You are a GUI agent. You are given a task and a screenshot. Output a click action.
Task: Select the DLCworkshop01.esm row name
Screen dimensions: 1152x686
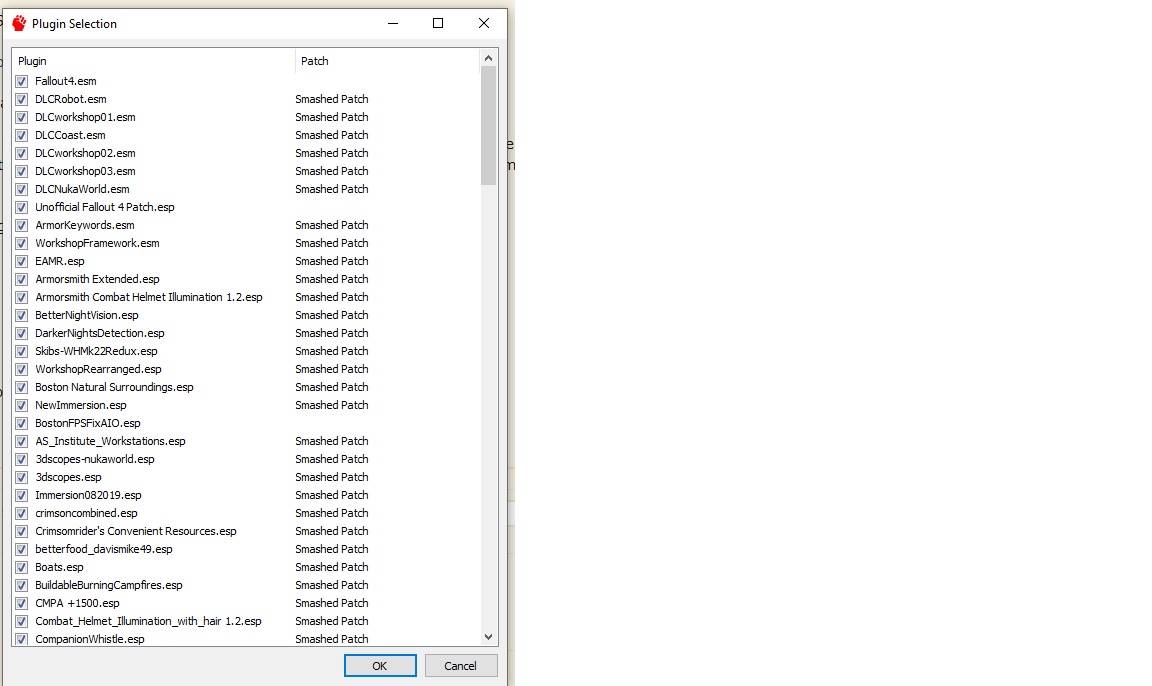[x=85, y=118]
